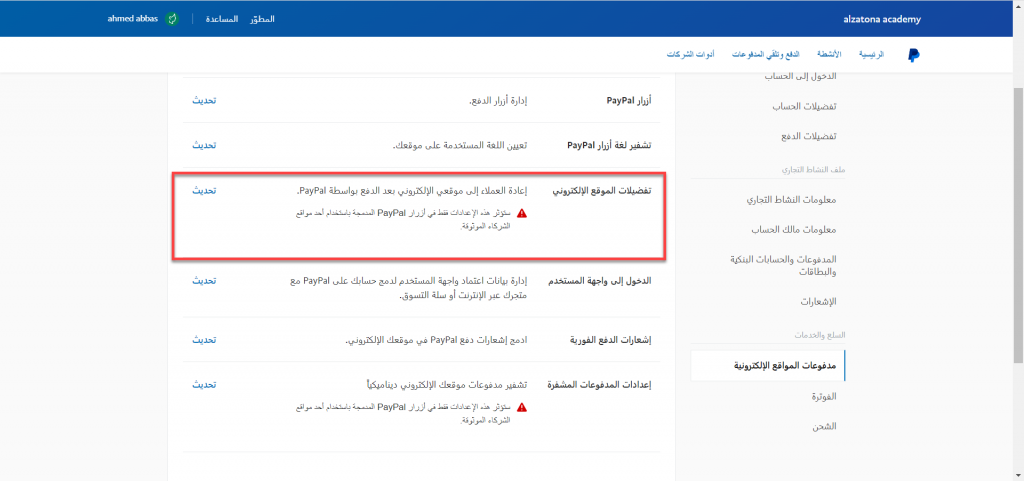The image size is (1024, 481).
Task: Select مدفوعات المواقع الإلكترونية in sidebar
Action: [767, 366]
